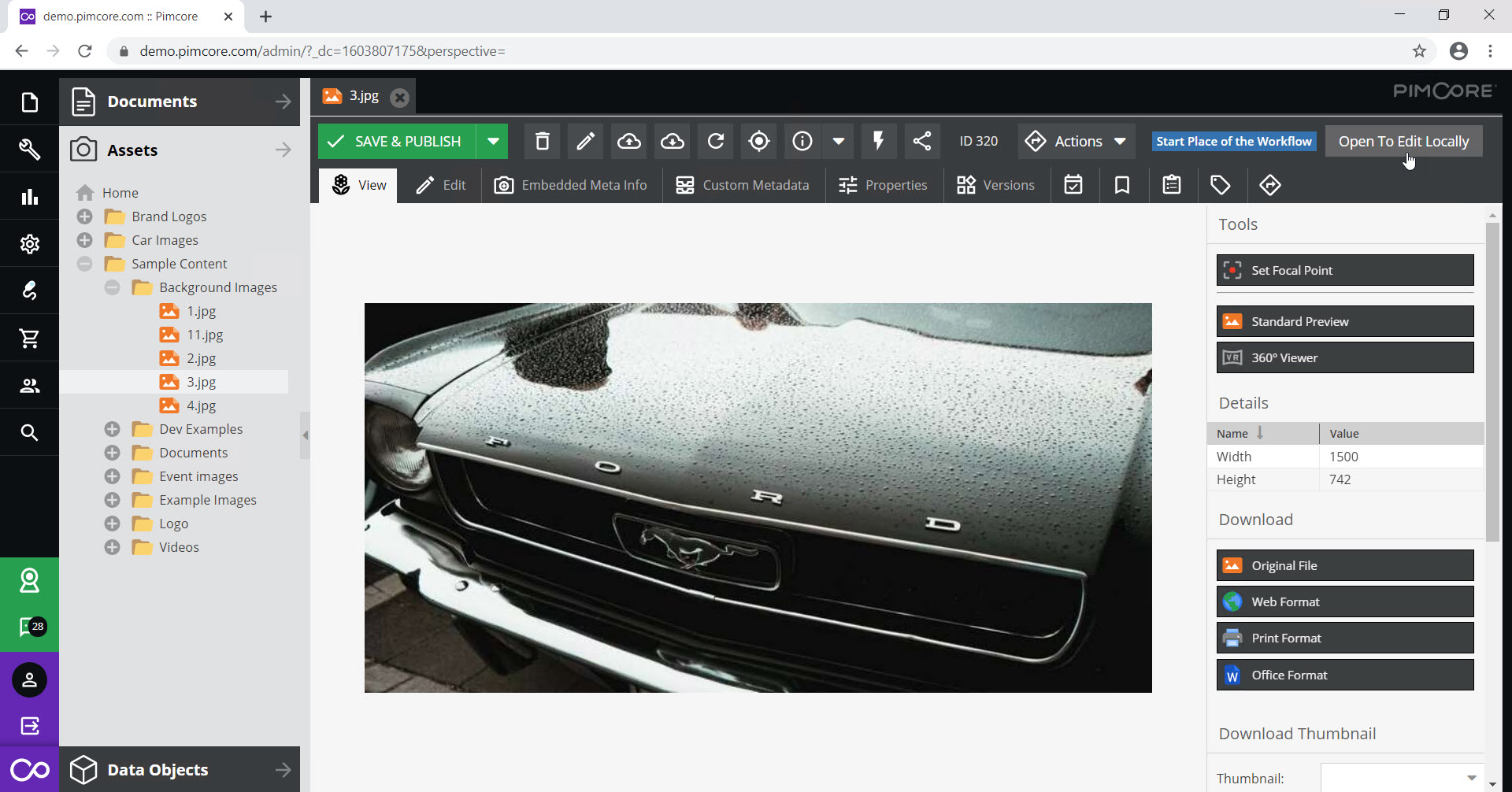1512x792 pixels.
Task: Click the Save & Publish button
Action: tap(397, 141)
